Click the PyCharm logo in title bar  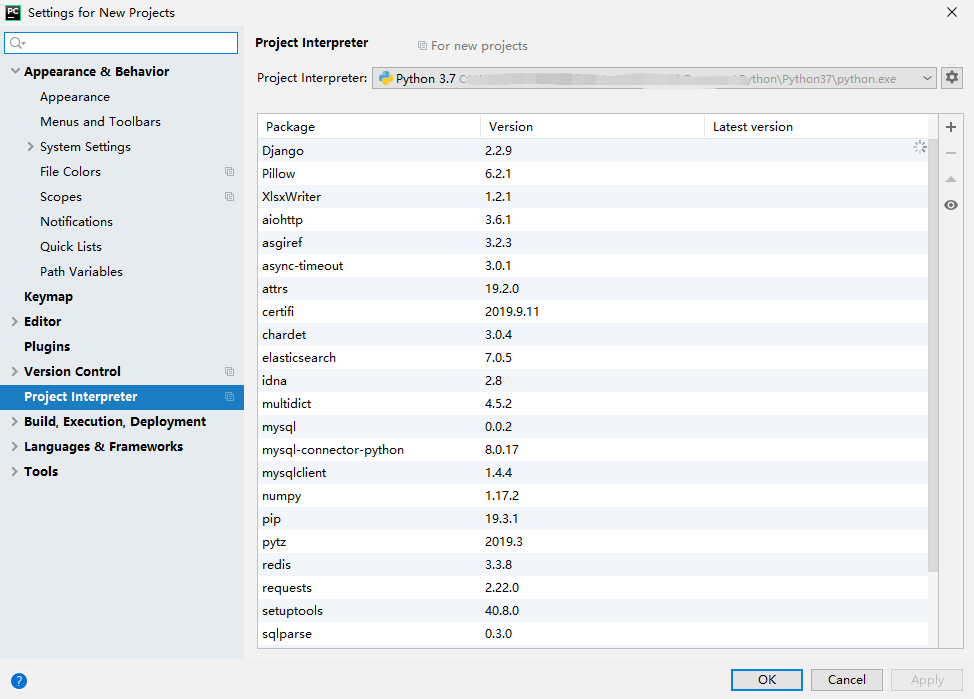(12, 12)
